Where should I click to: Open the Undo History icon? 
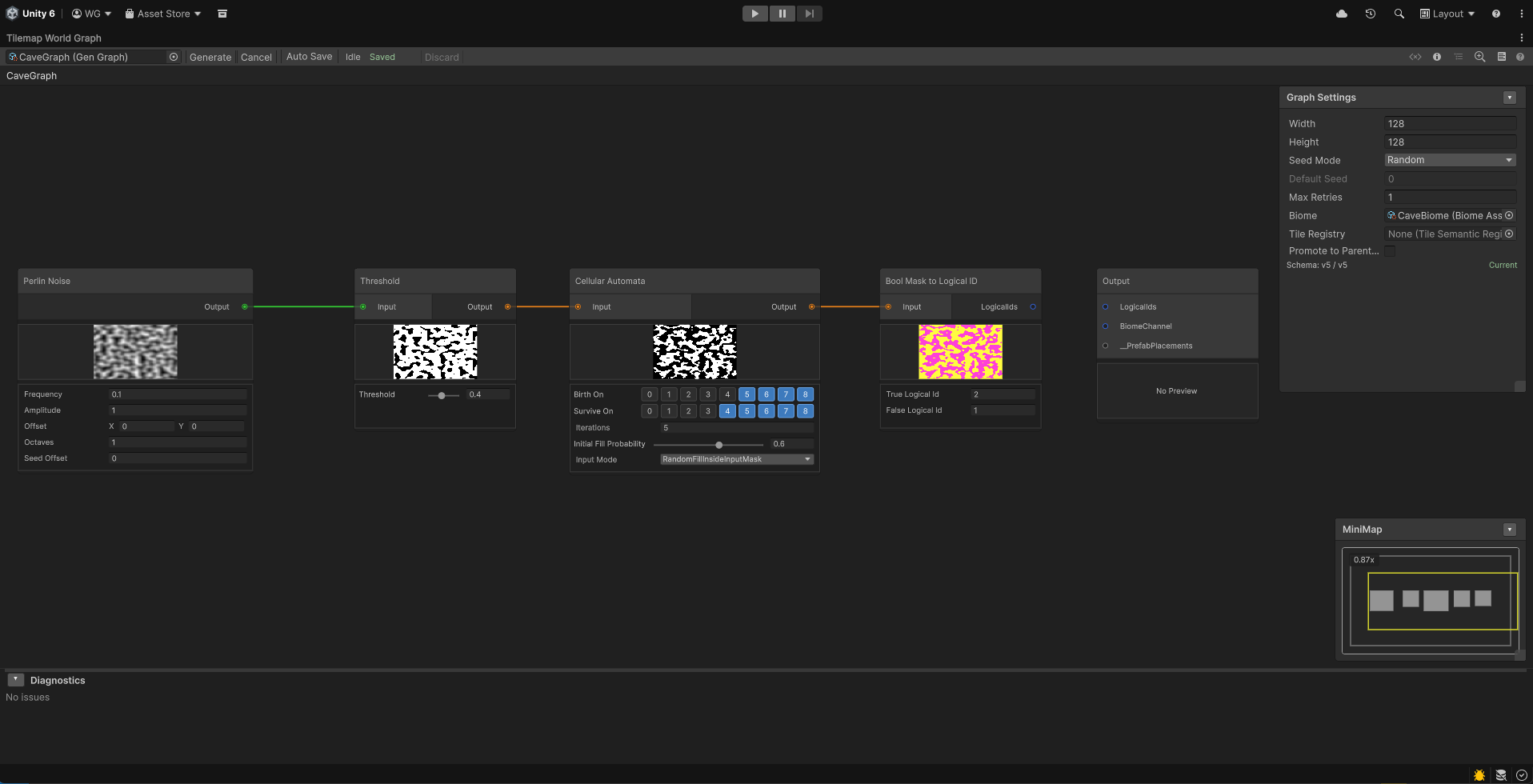pyautogui.click(x=1371, y=14)
